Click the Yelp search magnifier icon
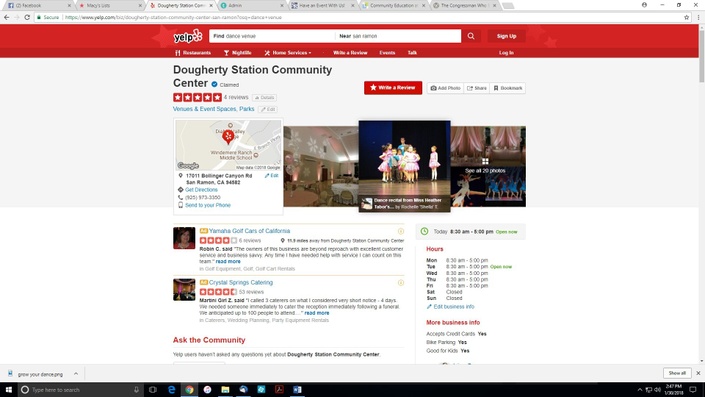The height and width of the screenshot is (397, 705). (471, 36)
